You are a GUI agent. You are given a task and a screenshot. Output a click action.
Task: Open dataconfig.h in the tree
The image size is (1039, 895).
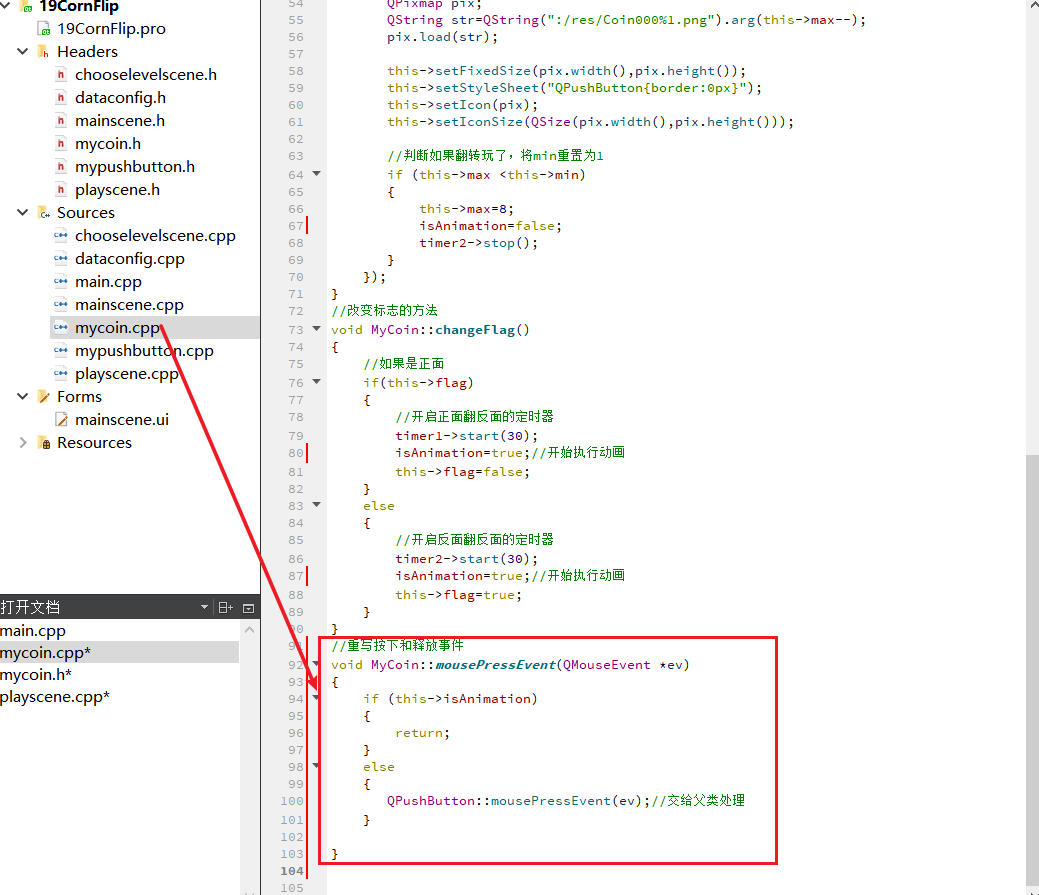pos(120,97)
